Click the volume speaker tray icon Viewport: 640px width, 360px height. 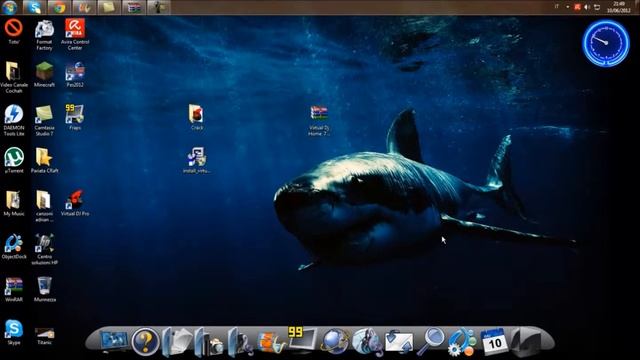coord(587,7)
